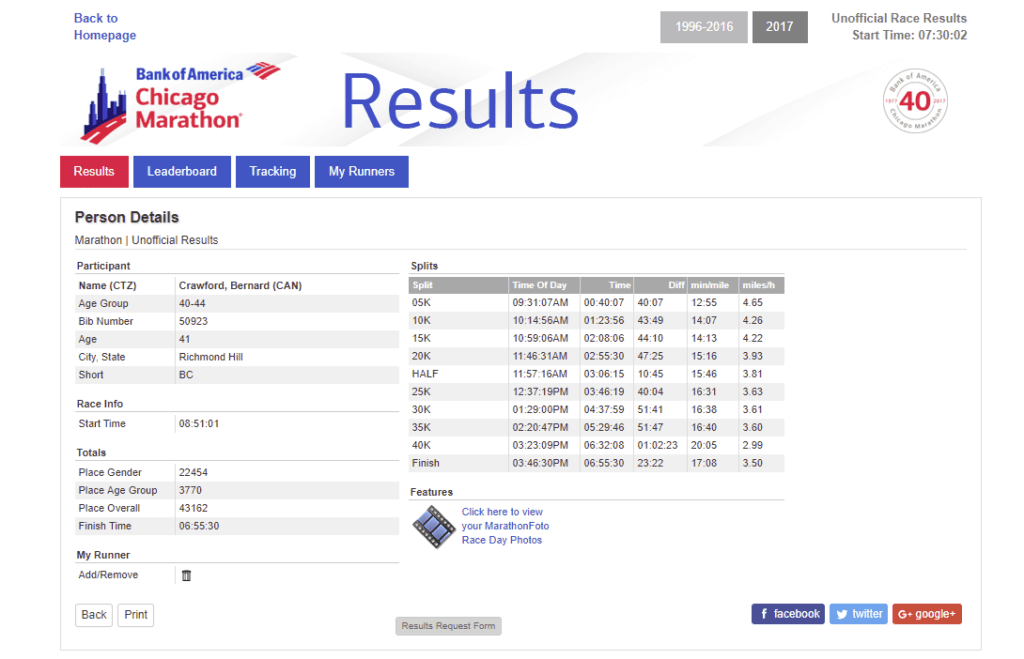The height and width of the screenshot is (659, 1024).
Task: Click the large Results banner title
Action: tap(460, 101)
